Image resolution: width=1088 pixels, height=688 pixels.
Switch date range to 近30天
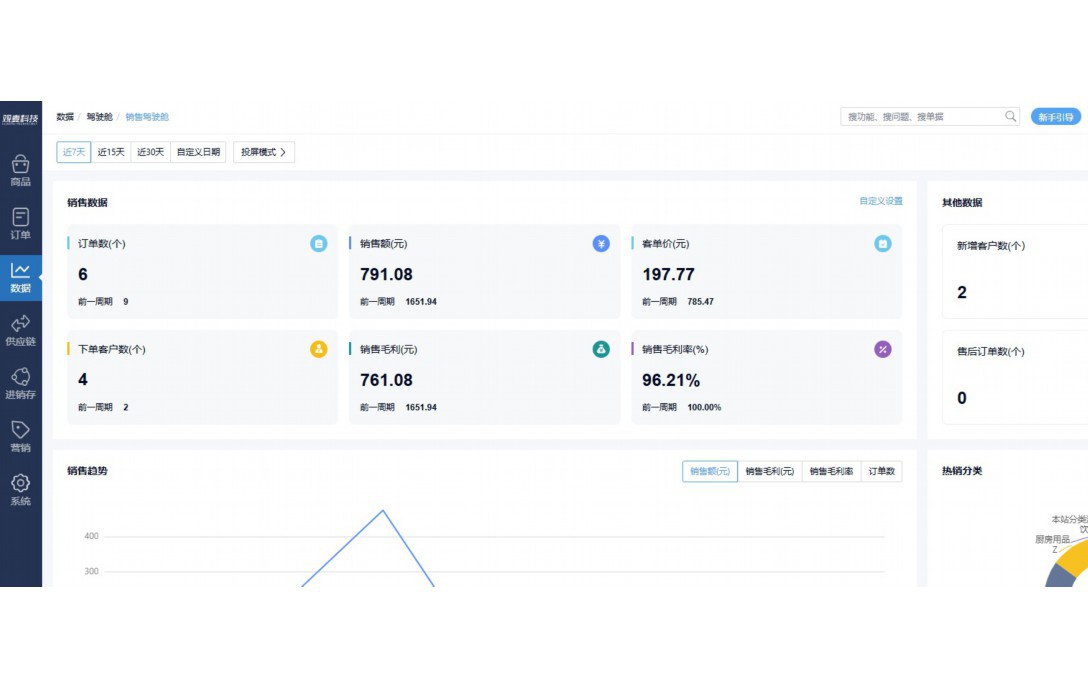150,152
